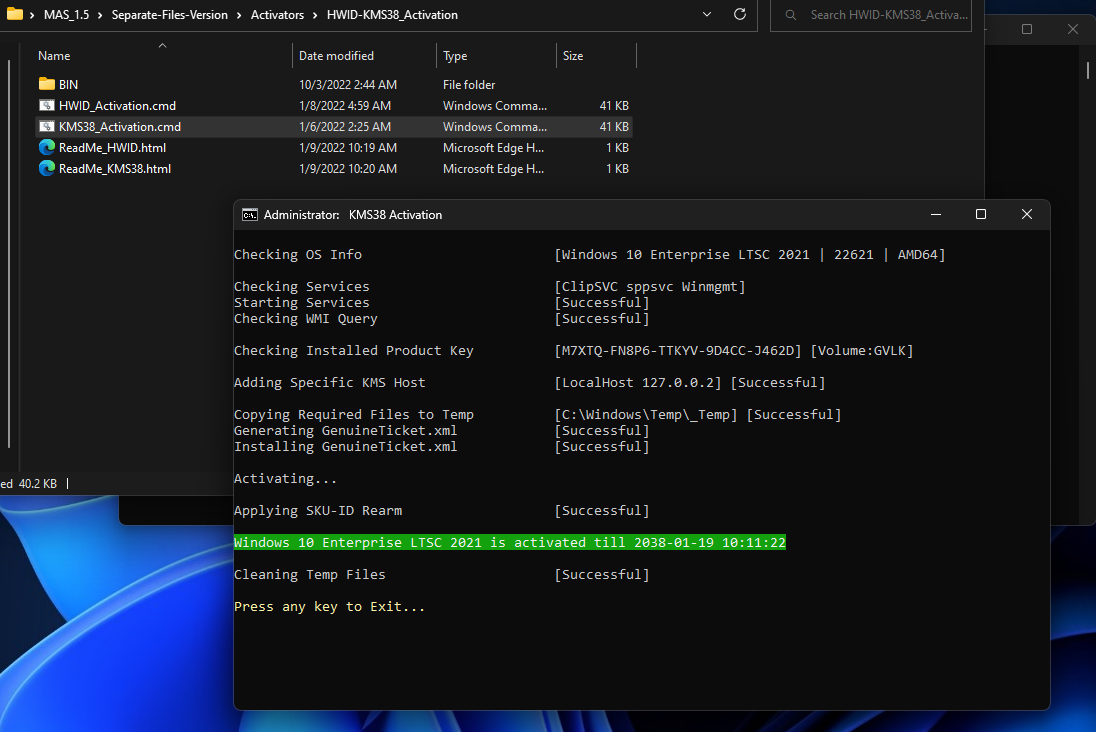
Task: Focus the Search HWID-KMS38_Activation box
Action: coord(871,15)
